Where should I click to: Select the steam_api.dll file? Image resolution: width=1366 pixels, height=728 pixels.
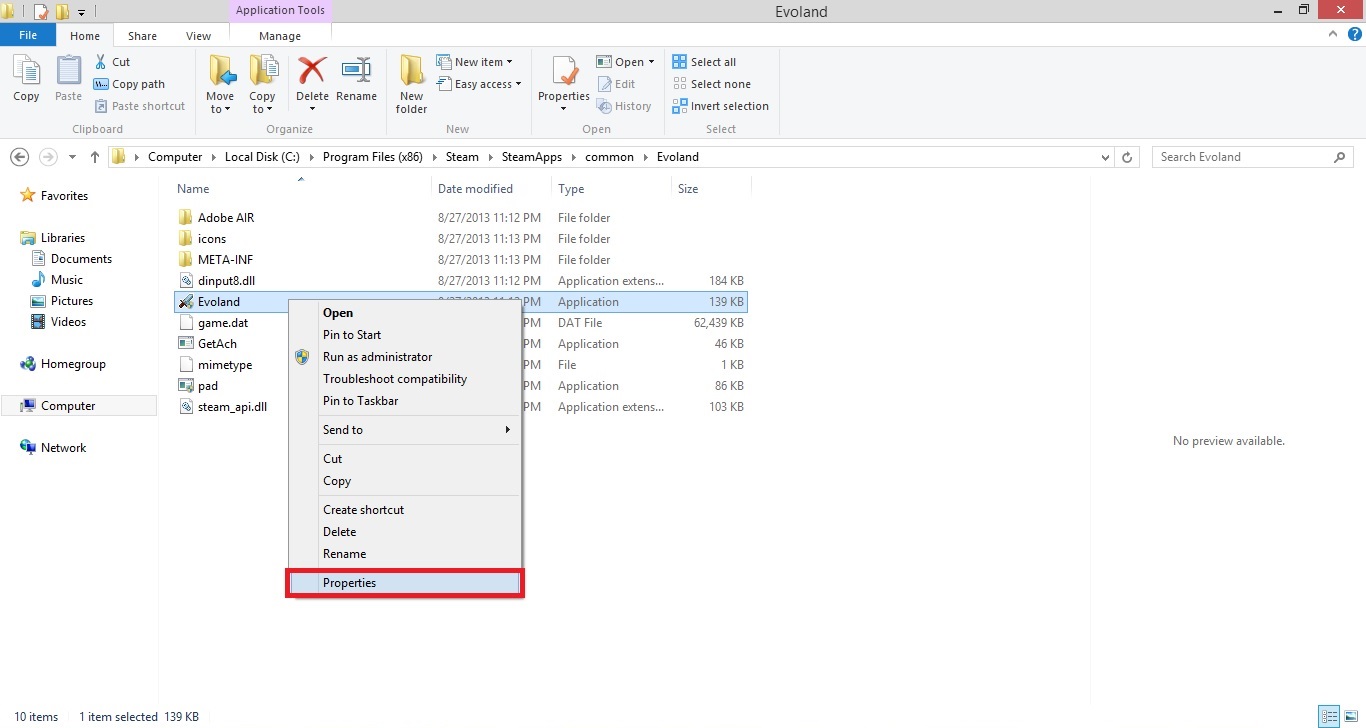pos(232,407)
